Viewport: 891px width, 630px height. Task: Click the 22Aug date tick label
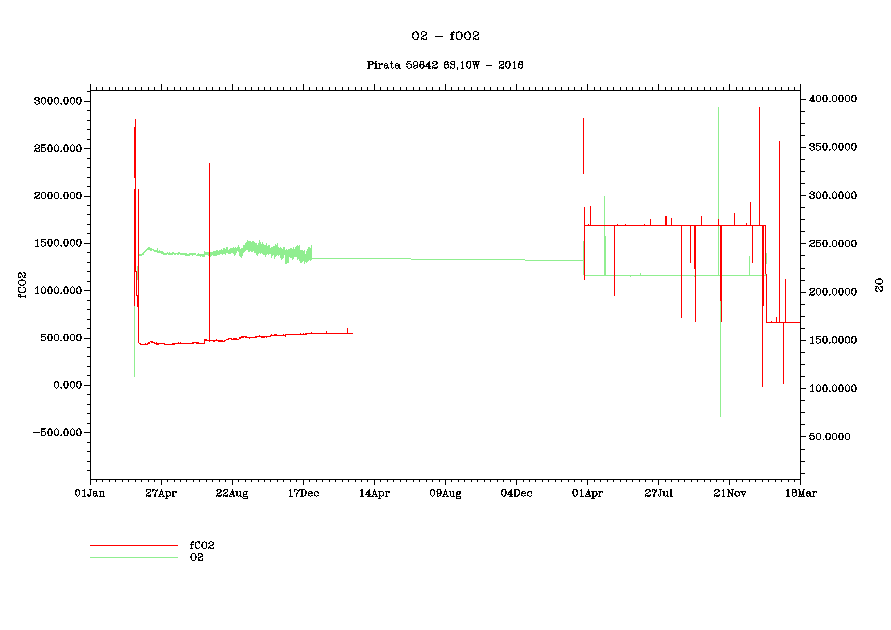tap(232, 493)
